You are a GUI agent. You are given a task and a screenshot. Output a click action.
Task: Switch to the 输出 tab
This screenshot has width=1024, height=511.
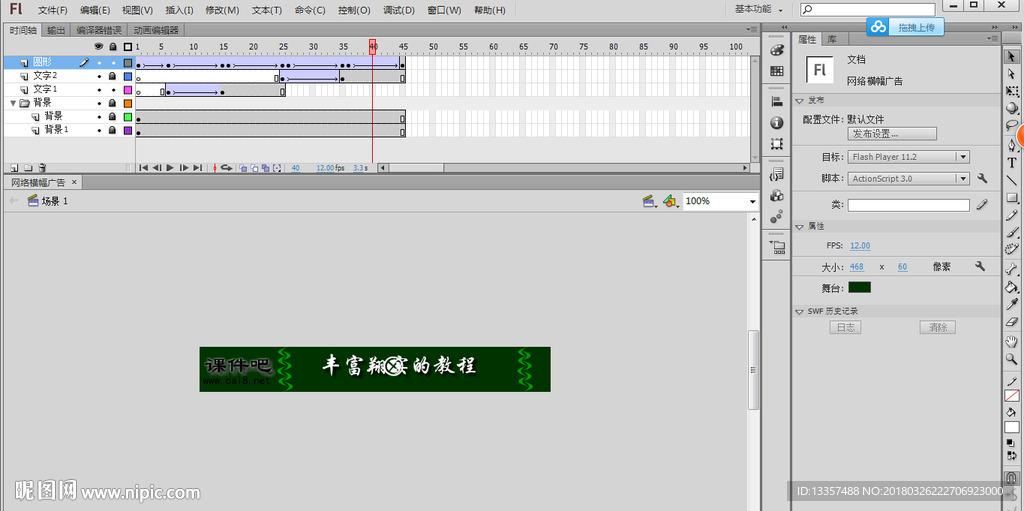point(56,30)
